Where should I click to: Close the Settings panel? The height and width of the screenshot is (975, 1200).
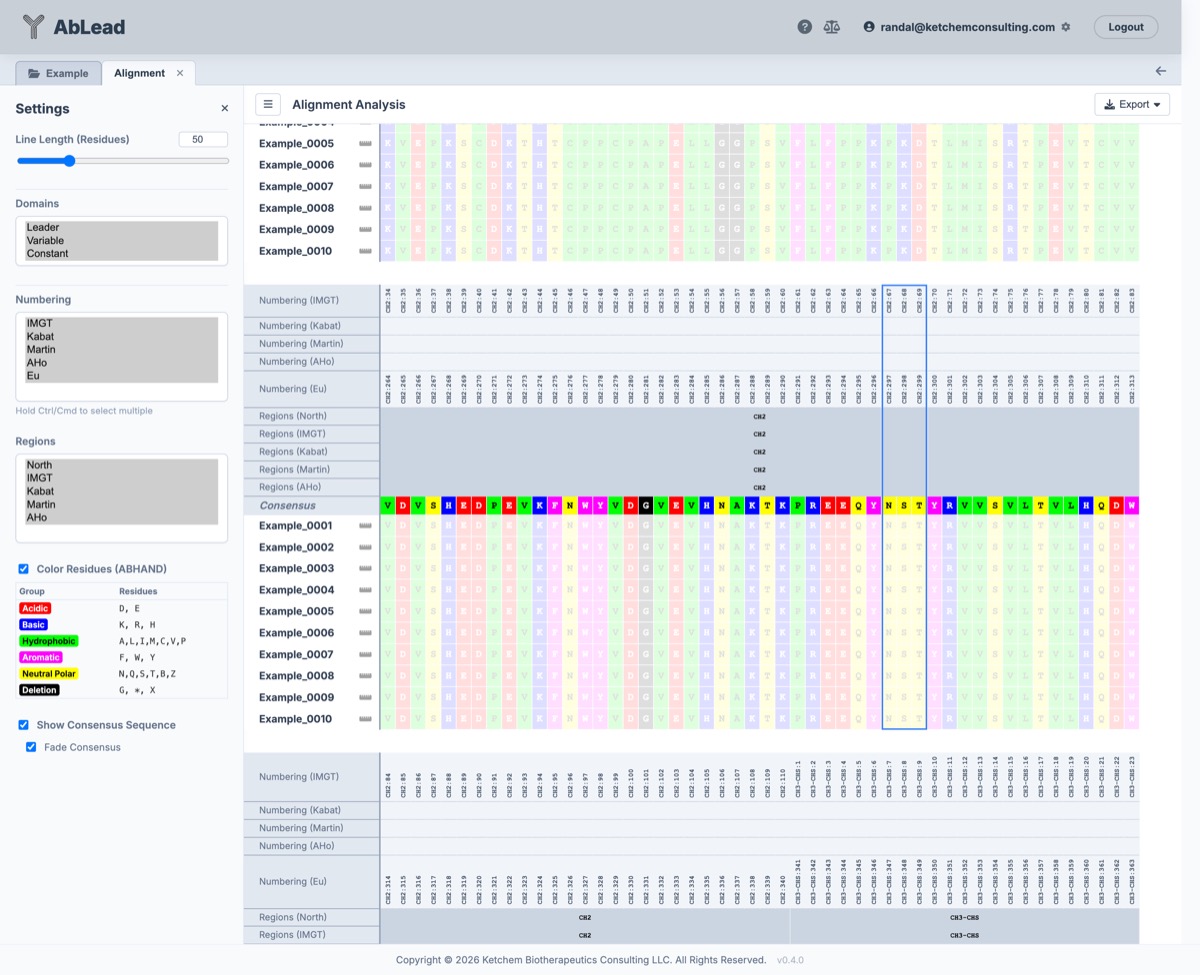pyautogui.click(x=224, y=108)
